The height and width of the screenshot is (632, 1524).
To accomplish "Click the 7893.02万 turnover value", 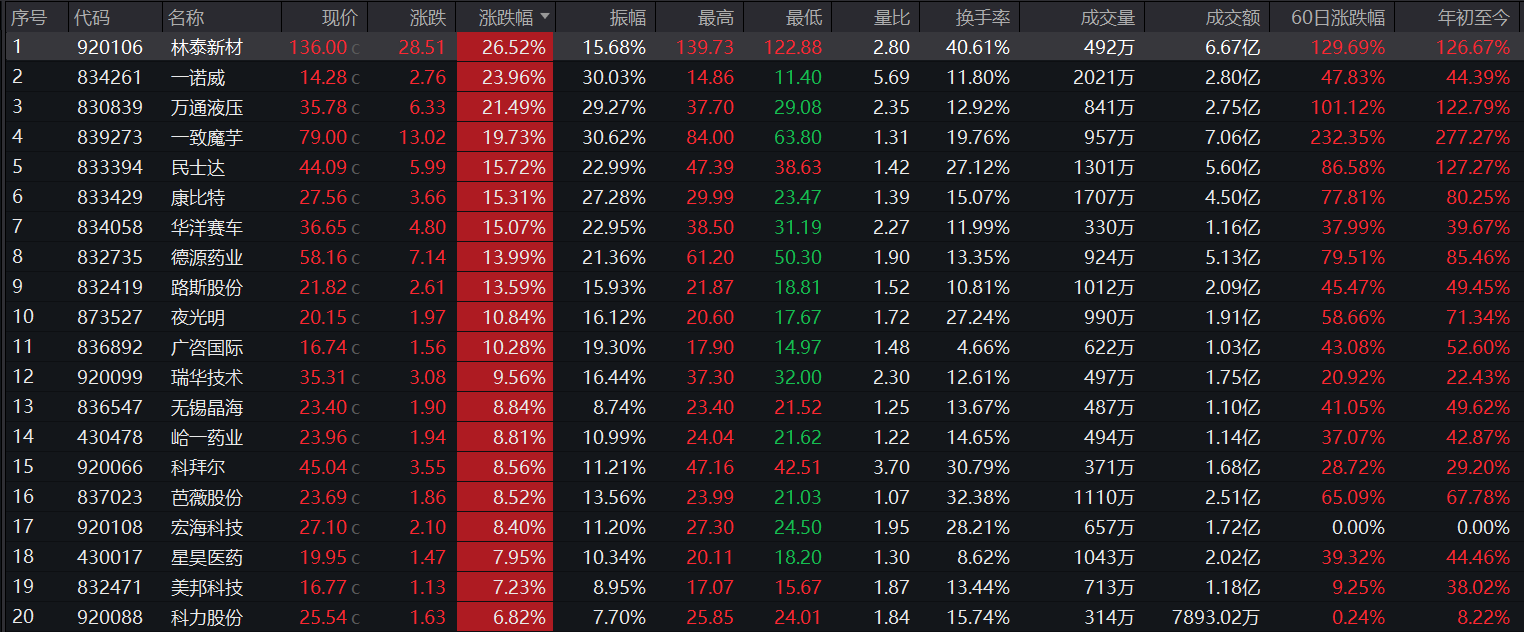I will pos(1216,617).
